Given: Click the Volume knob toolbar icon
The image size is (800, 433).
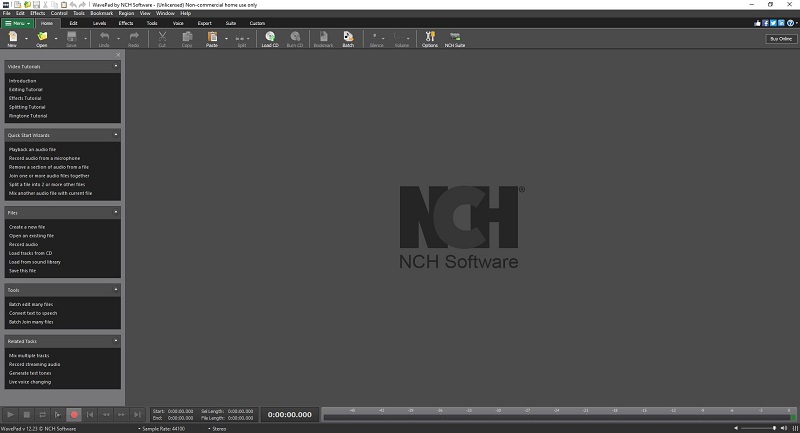Looking at the screenshot, I should point(400,37).
